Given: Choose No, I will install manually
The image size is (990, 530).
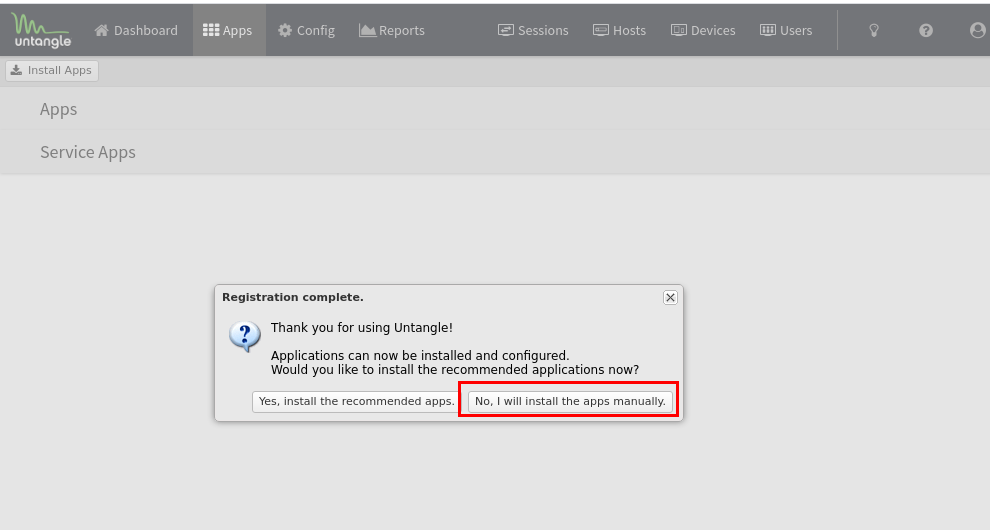Looking at the screenshot, I should [570, 402].
